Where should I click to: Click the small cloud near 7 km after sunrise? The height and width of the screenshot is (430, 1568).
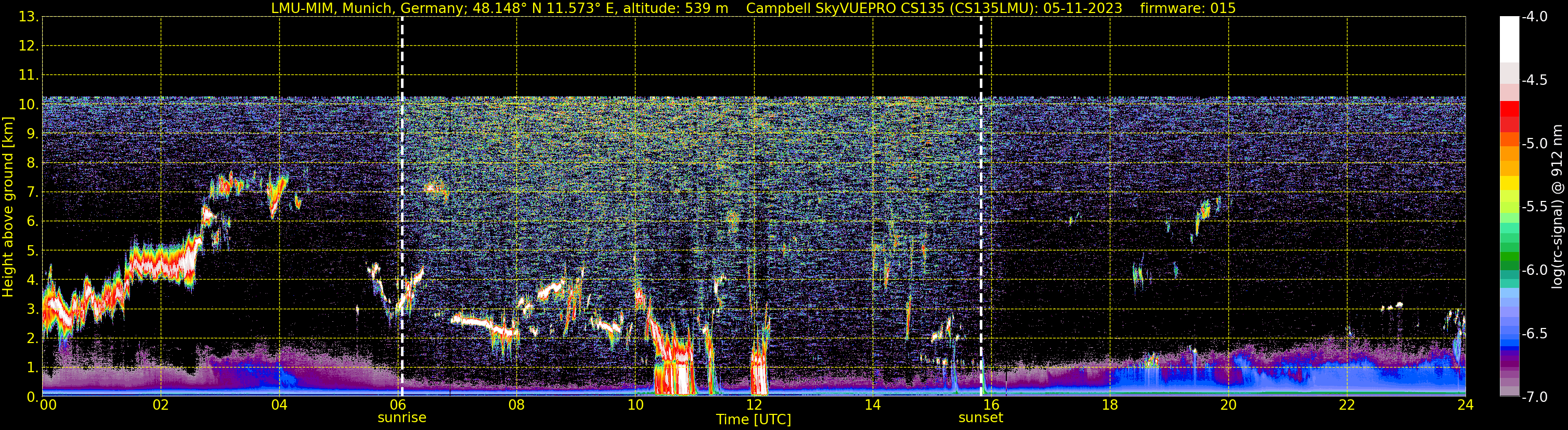pyautogui.click(x=436, y=189)
